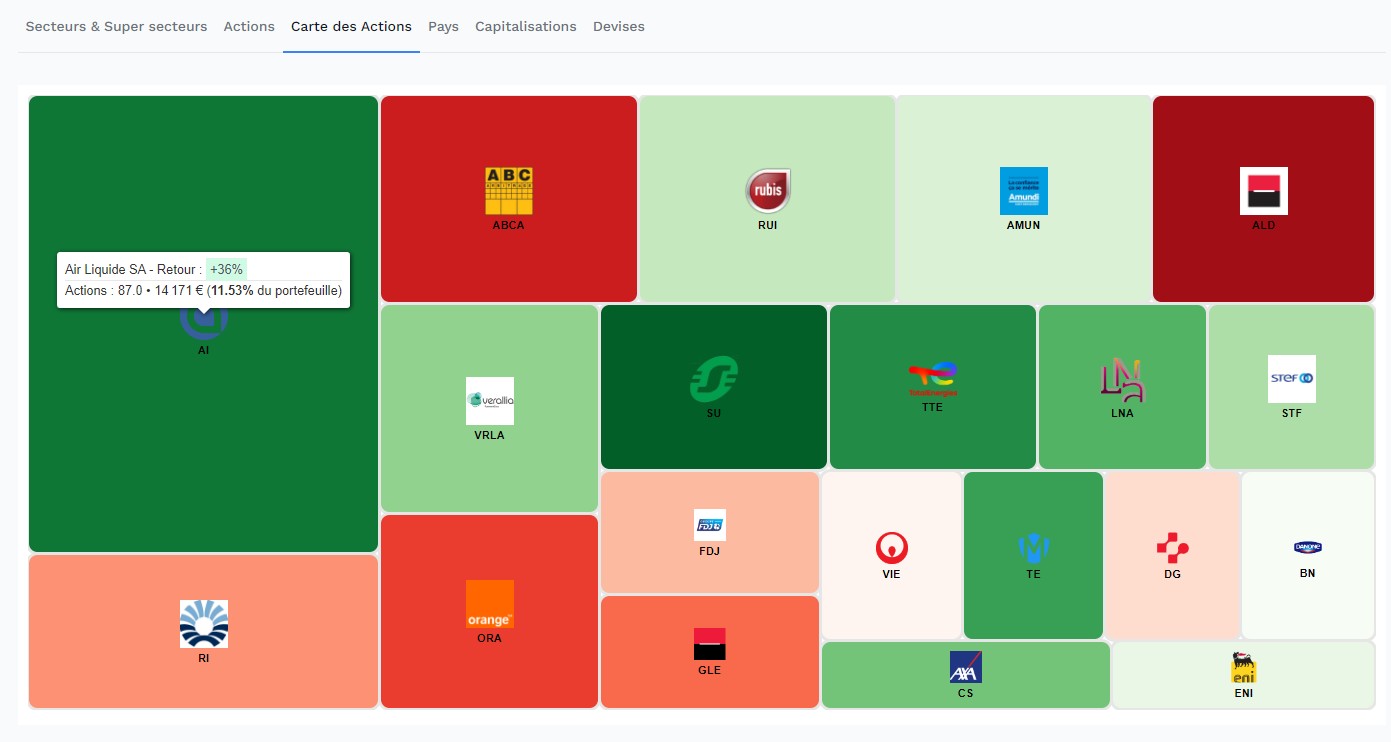Click the FDJ logo icon
The image size is (1391, 742).
[x=710, y=525]
